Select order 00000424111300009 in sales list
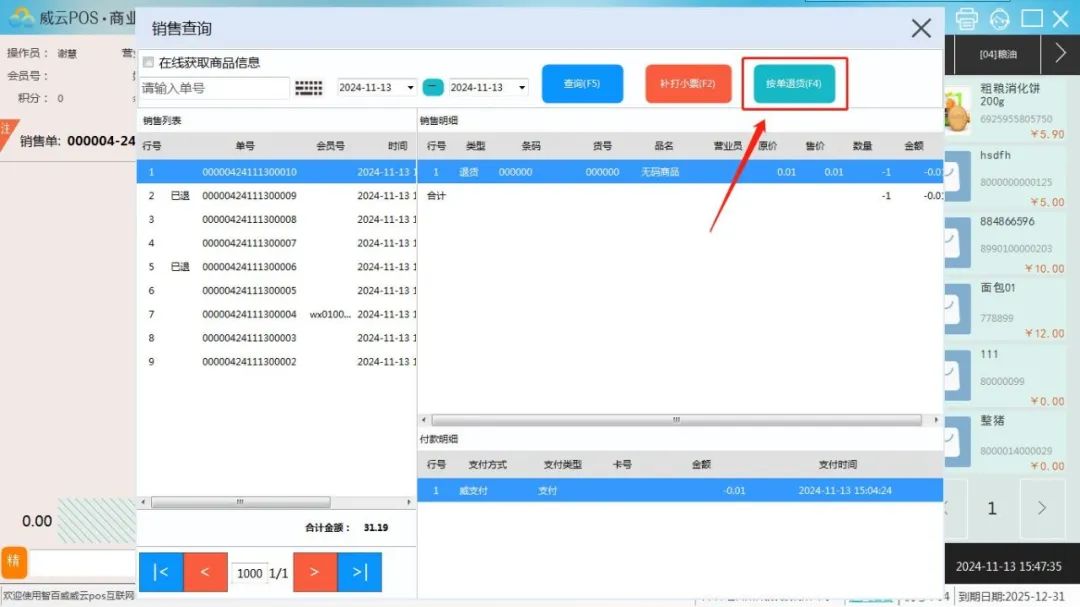The image size is (1080, 607). click(249, 196)
